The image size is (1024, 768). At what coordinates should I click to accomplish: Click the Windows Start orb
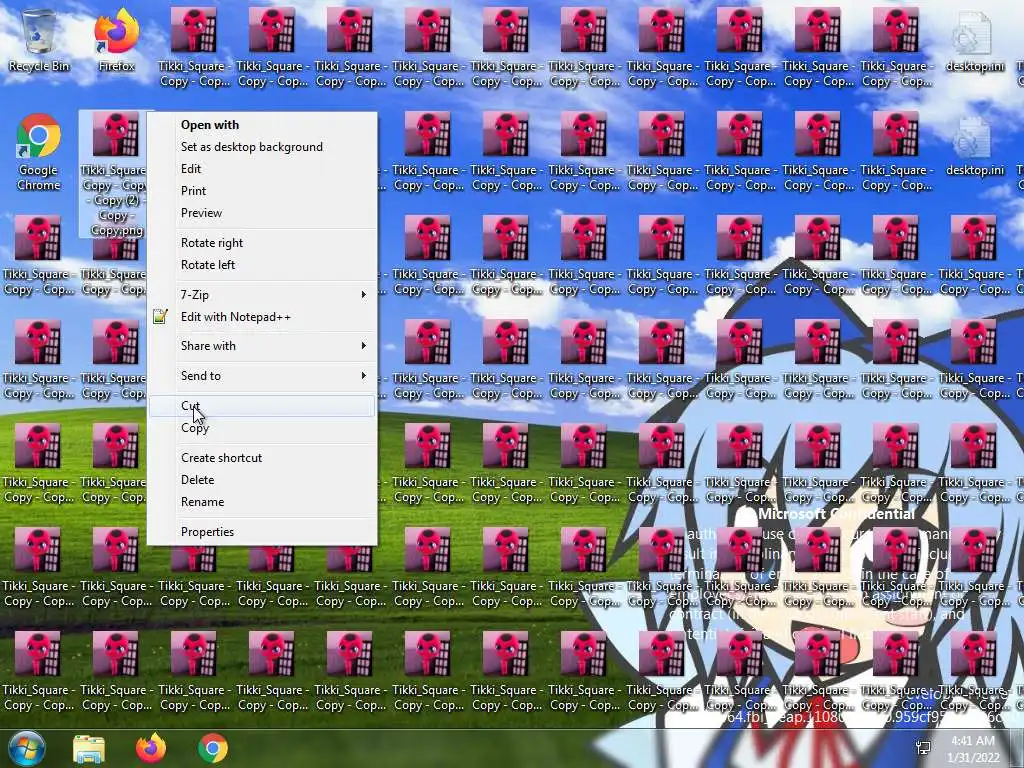[27, 748]
